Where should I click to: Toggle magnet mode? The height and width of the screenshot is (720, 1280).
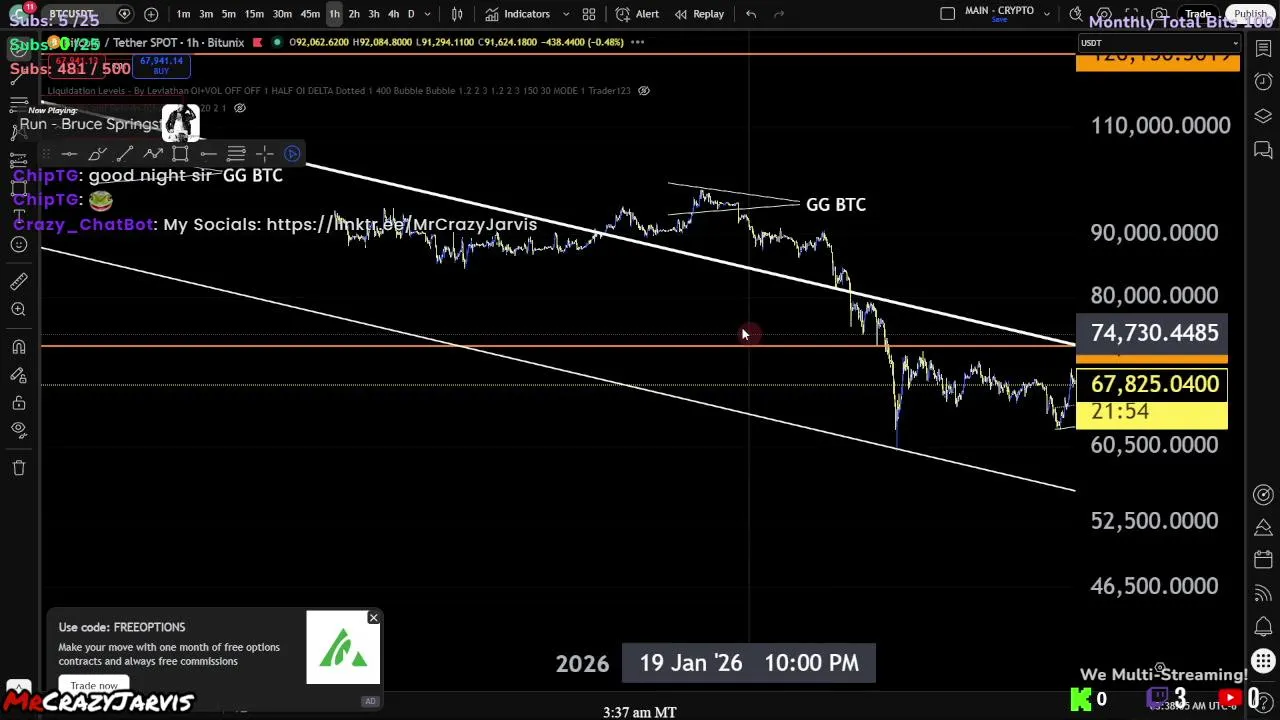(x=19, y=347)
